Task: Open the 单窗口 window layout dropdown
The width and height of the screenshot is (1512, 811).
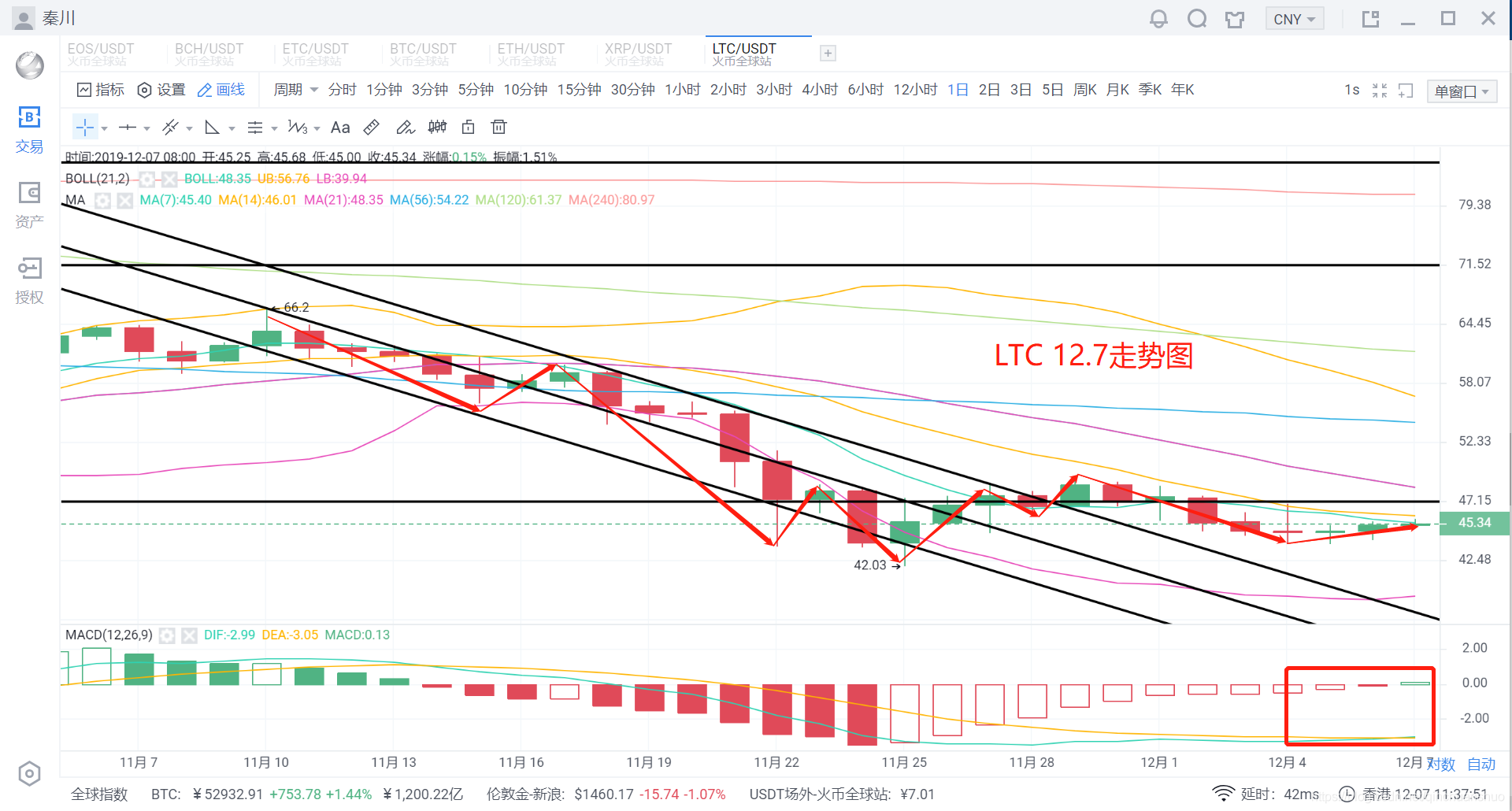Action: tap(1462, 91)
